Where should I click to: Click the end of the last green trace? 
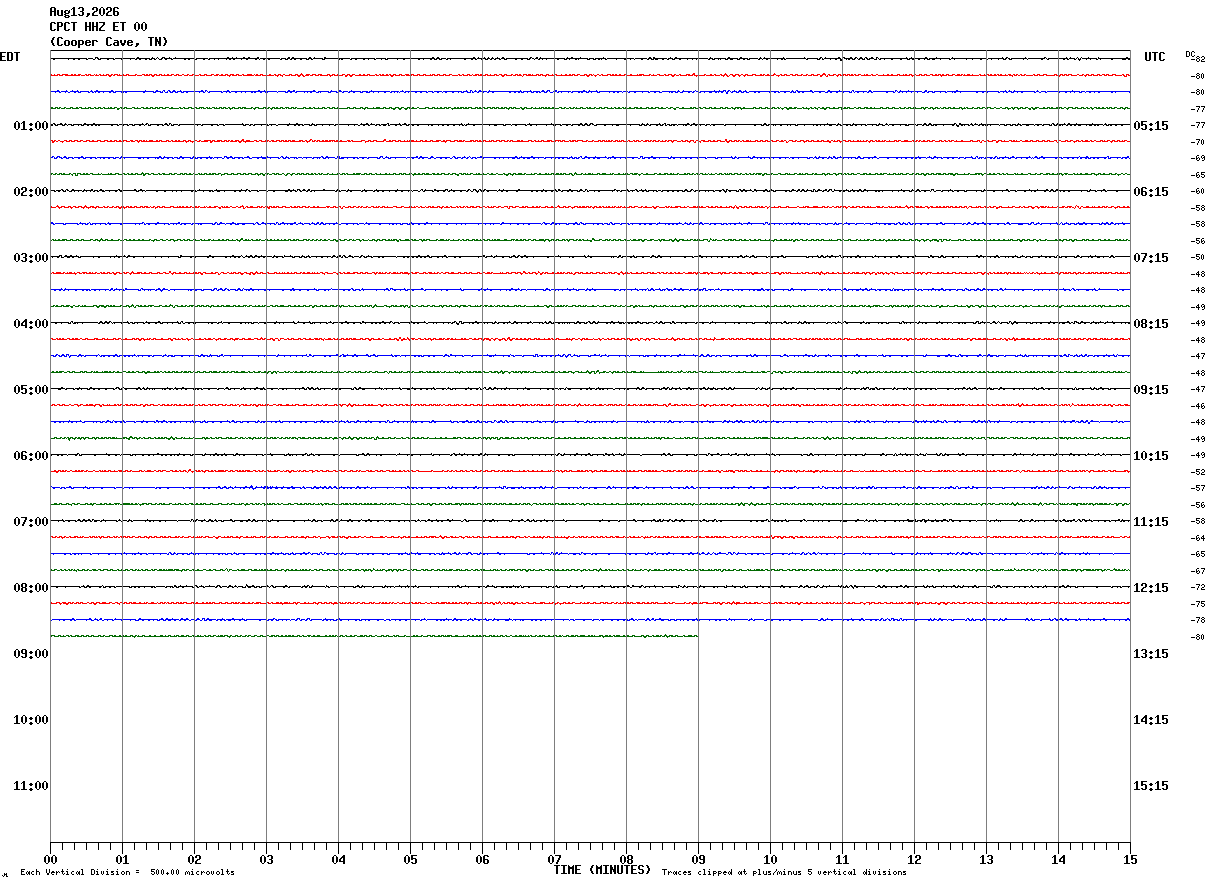point(697,636)
